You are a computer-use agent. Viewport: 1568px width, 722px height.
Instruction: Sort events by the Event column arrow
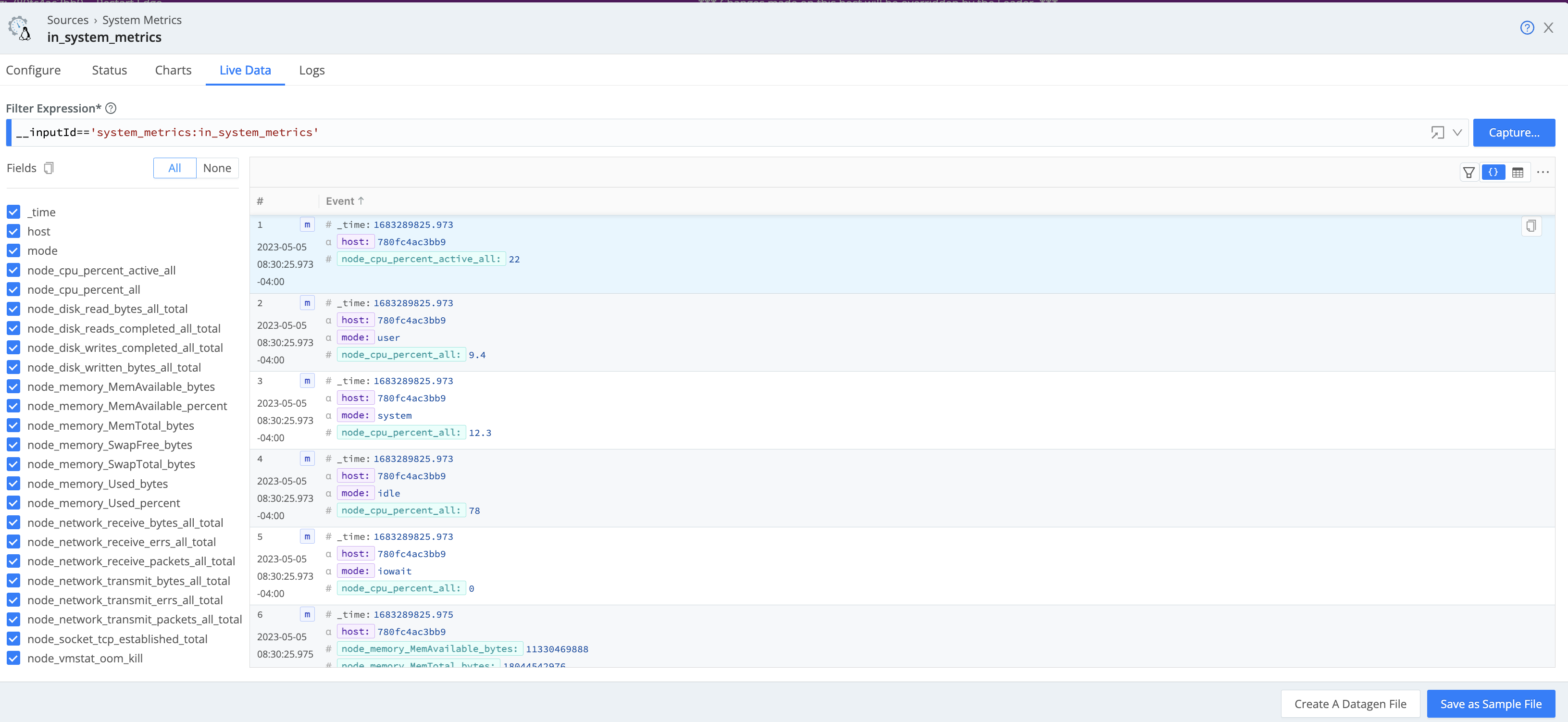point(361,200)
